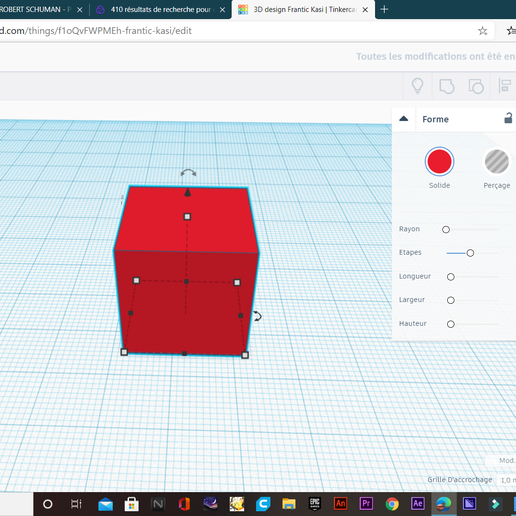Click the Microsoft Edge taskbar icon
The image size is (516, 516).
point(443,504)
